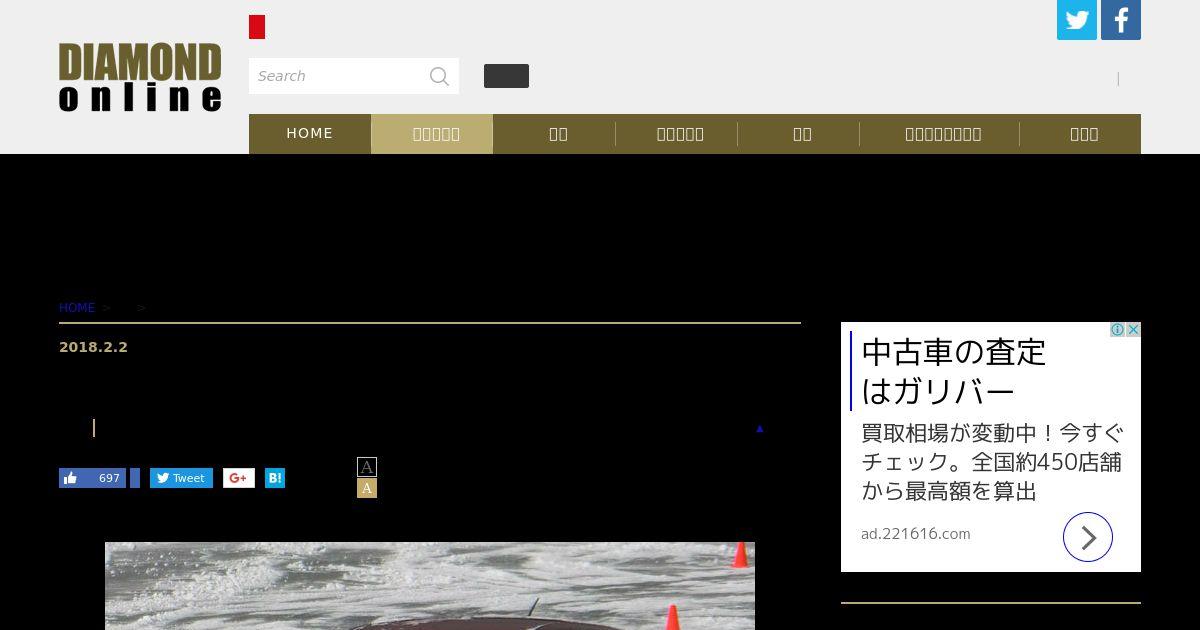Image resolution: width=1200 pixels, height=630 pixels.
Task: Close the Gulliver ad with X
Action: tap(1133, 330)
